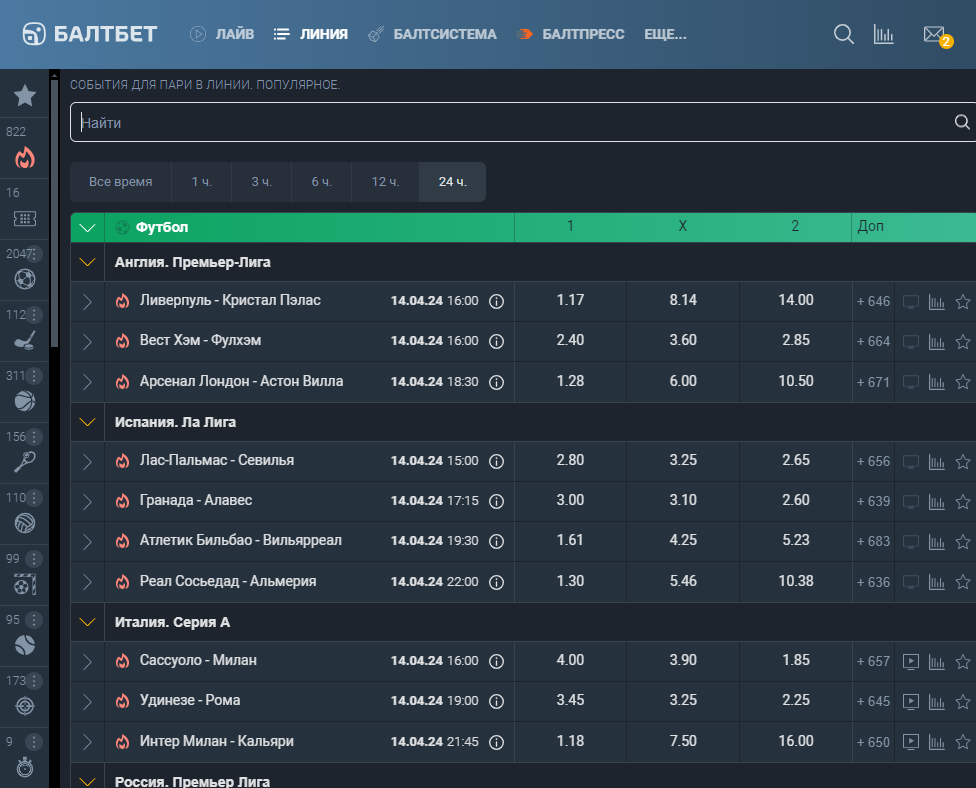Open options dots next to 2047 football count
Viewport: 976px width, 788px height.
(x=34, y=254)
